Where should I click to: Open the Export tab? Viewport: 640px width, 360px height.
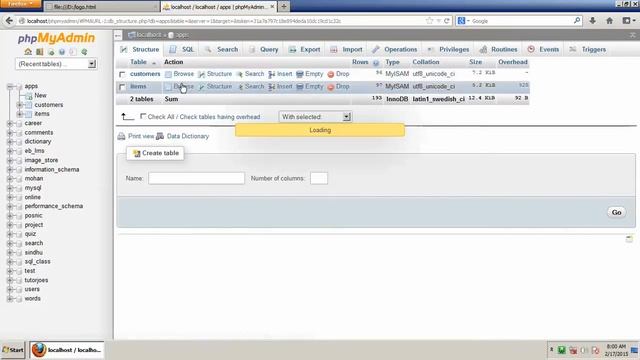pyautogui.click(x=304, y=49)
